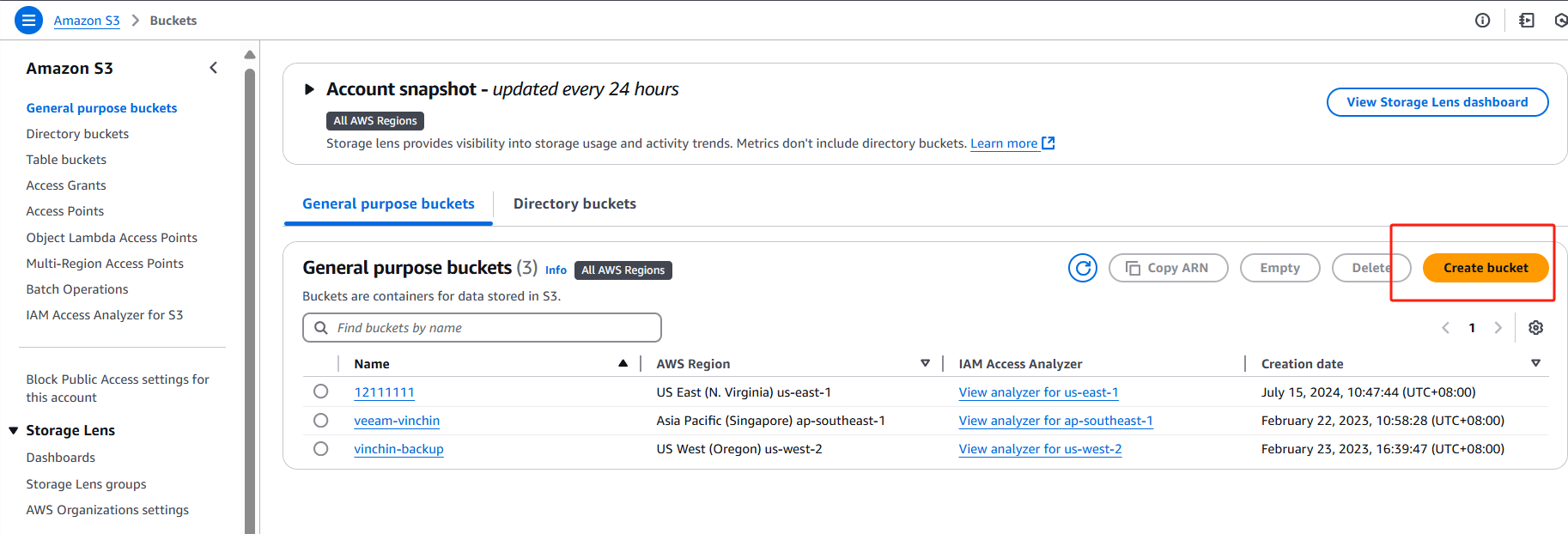Click the All AWS Regions badge beside Info
Image resolution: width=1568 pixels, height=534 pixels.
[623, 270]
